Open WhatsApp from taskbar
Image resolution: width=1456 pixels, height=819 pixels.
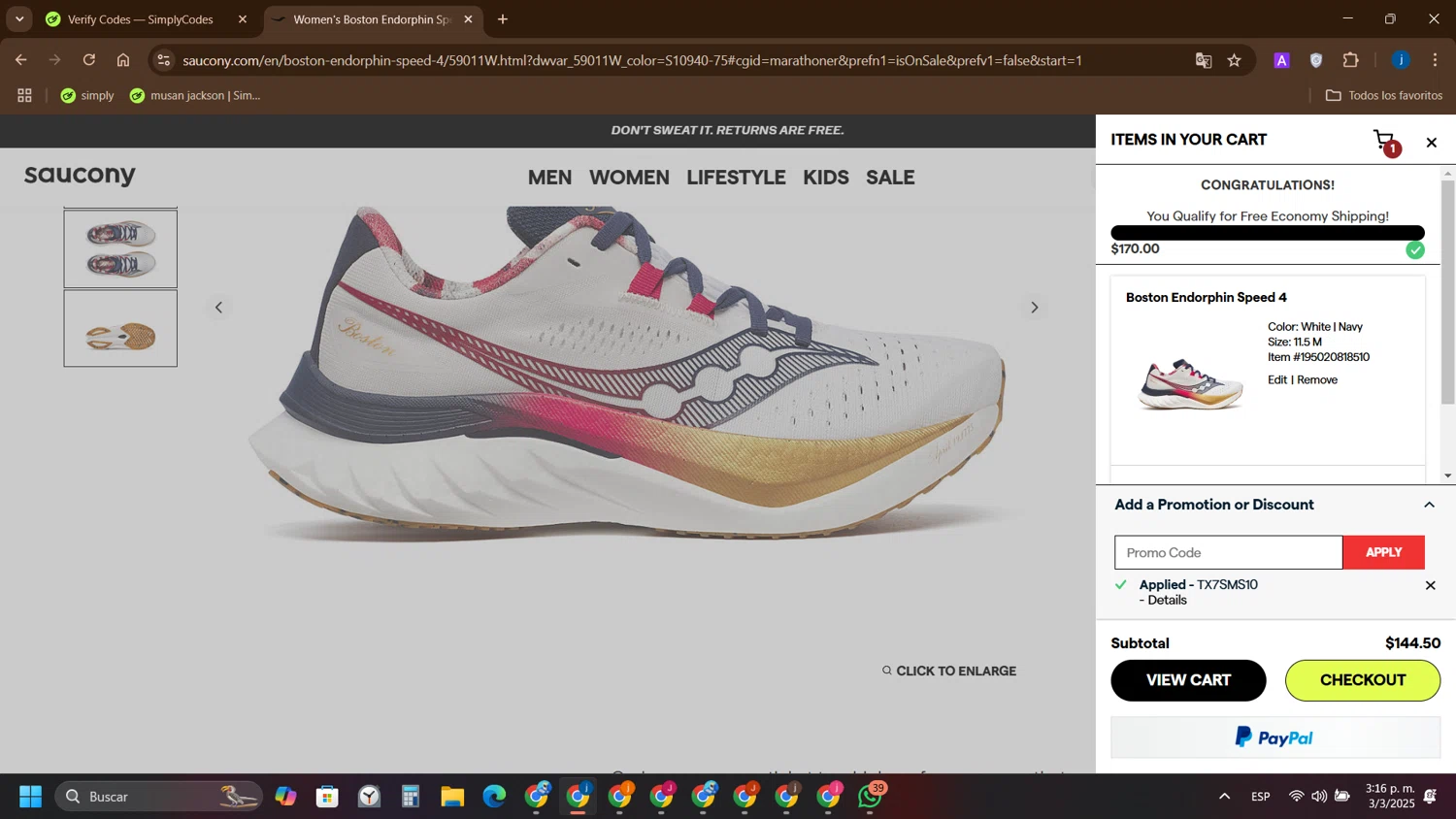[x=871, y=797]
